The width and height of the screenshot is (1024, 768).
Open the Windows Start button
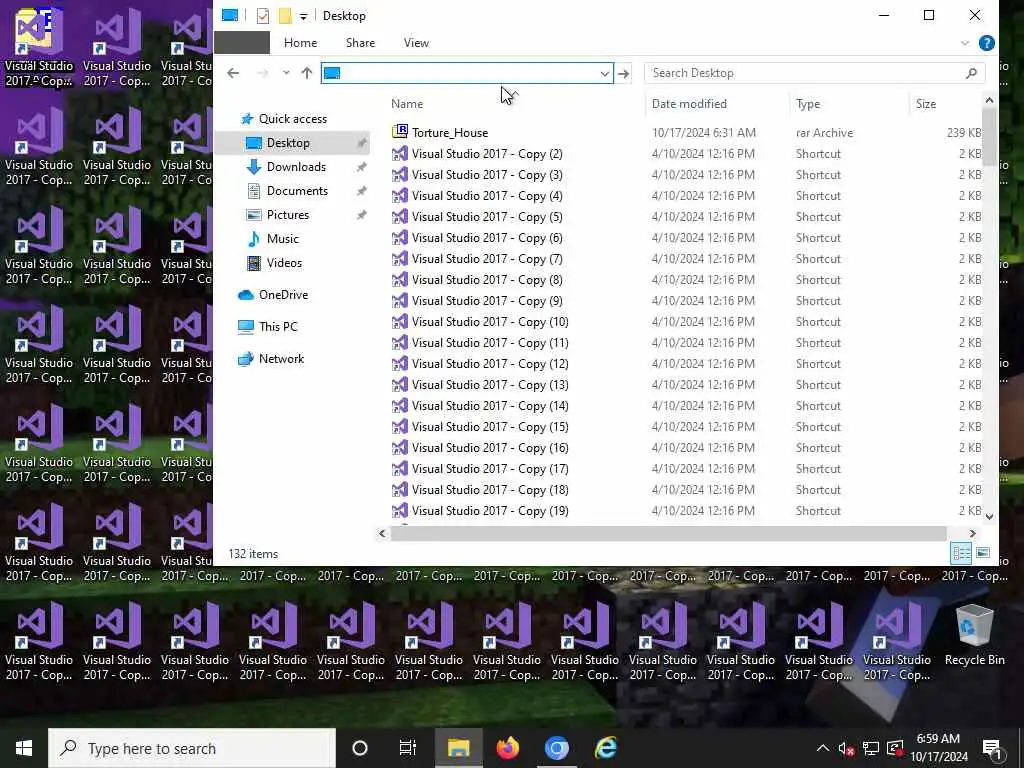coord(24,748)
